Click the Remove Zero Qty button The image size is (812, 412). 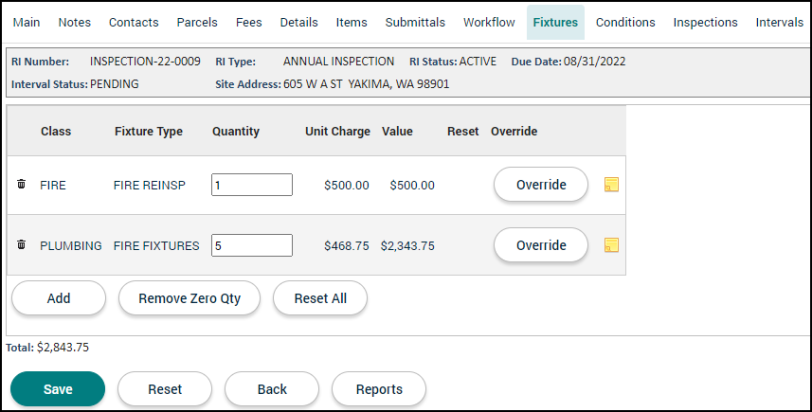coord(190,298)
